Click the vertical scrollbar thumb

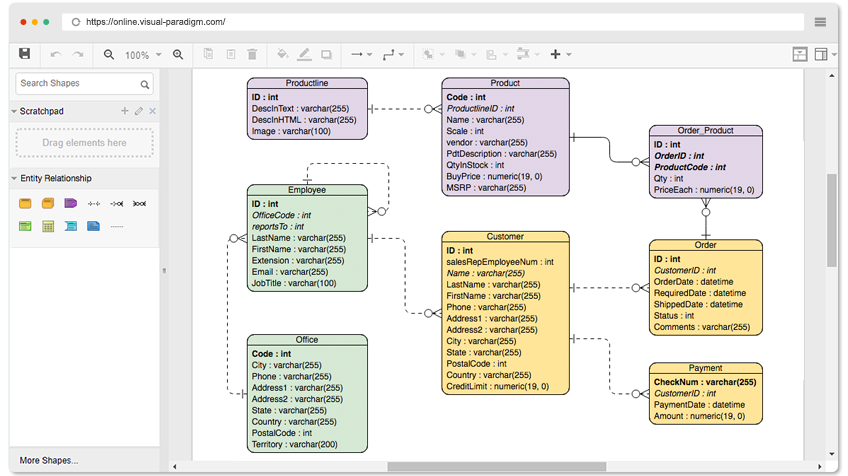(x=832, y=220)
